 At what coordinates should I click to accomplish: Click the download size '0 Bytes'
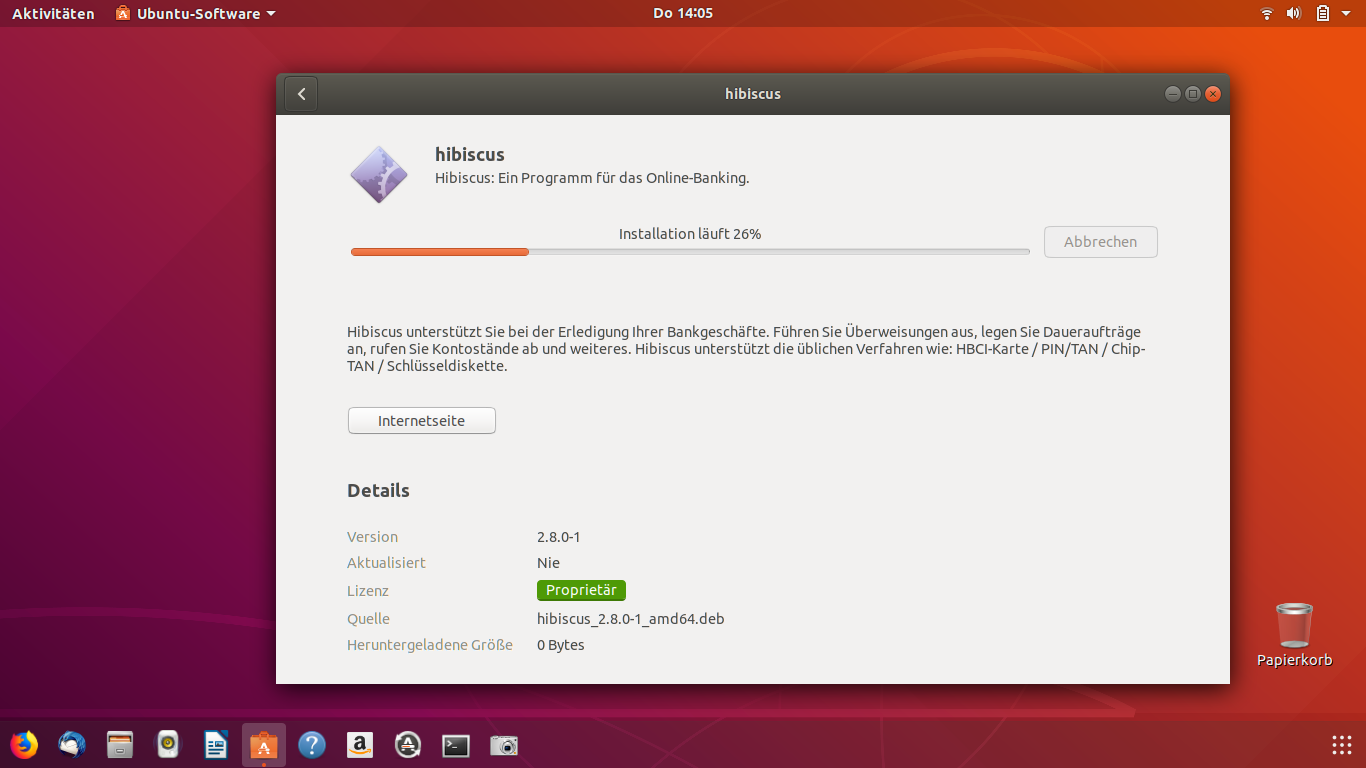coord(561,645)
